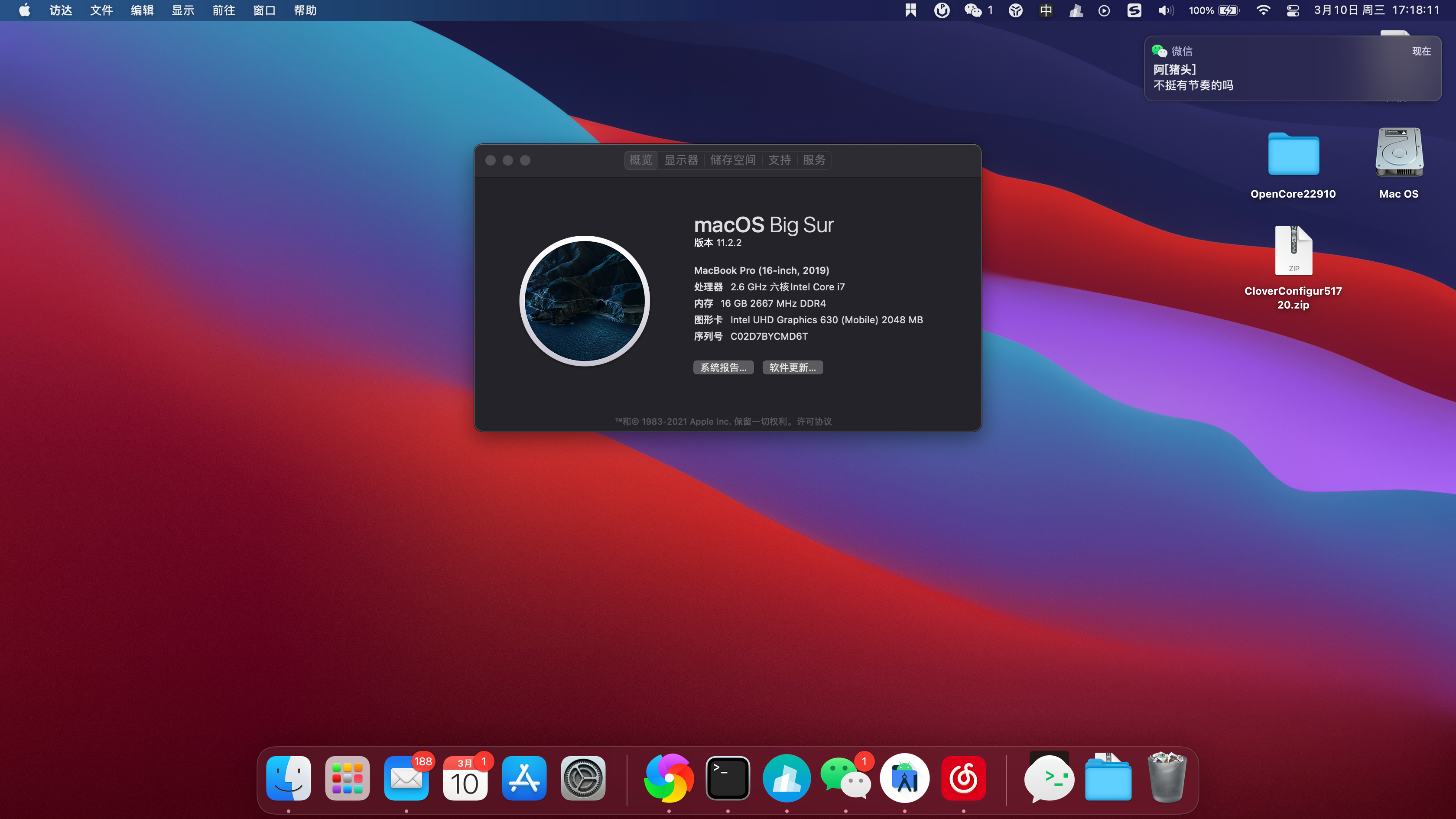
Task: Switch input method via 中 icon
Action: point(1046,10)
